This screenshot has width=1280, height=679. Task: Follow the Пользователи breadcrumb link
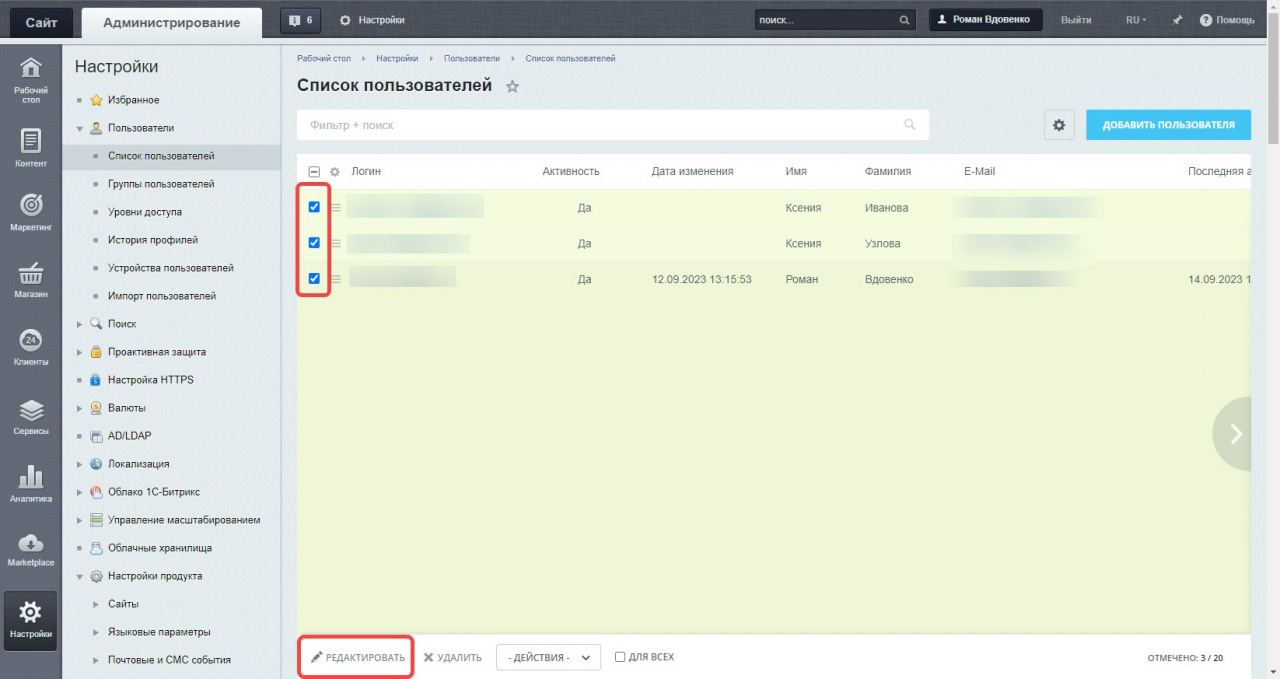[x=472, y=58]
